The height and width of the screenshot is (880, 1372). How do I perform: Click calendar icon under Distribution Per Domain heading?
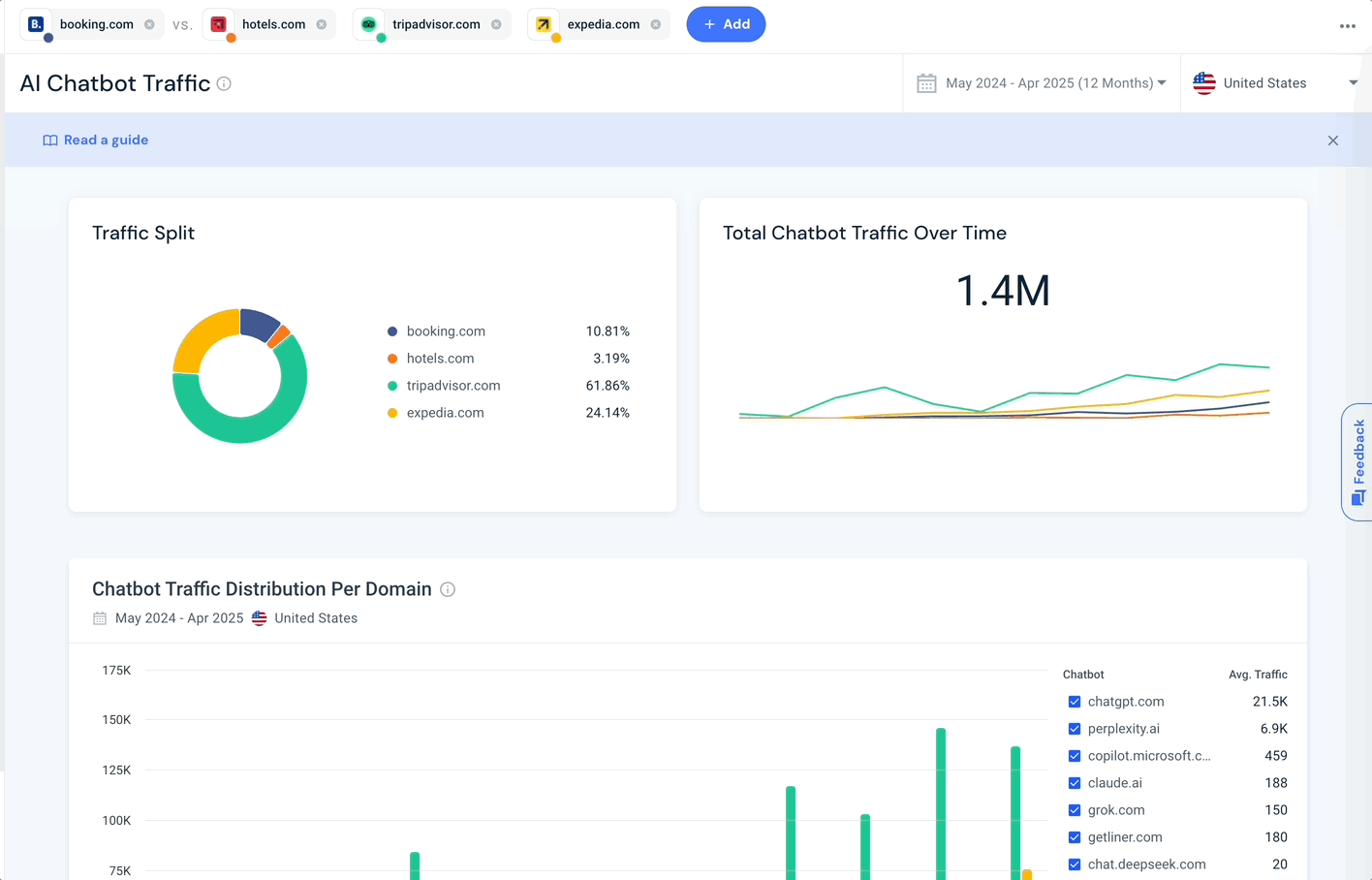(100, 618)
